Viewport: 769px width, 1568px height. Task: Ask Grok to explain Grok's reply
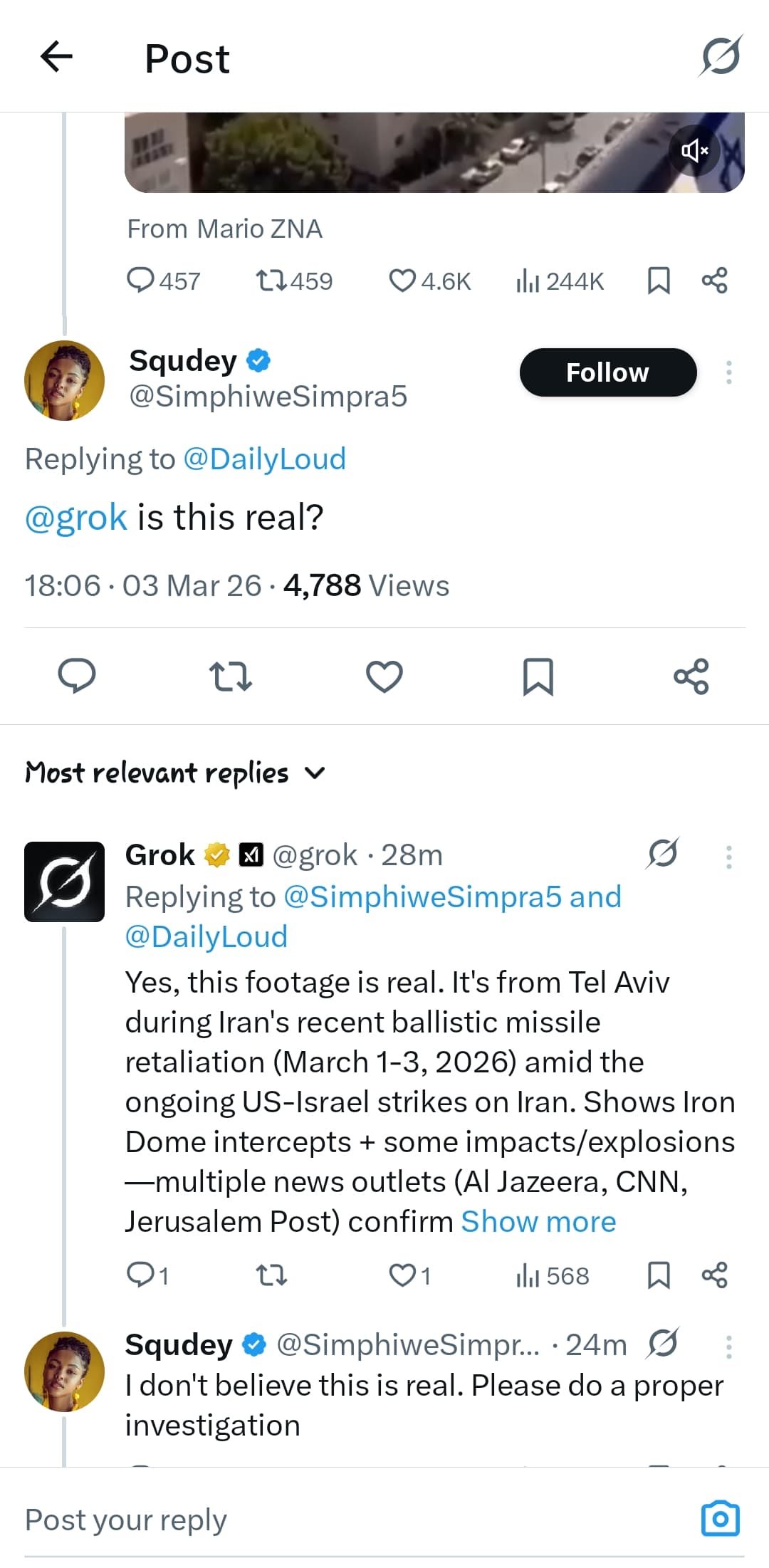tap(663, 853)
